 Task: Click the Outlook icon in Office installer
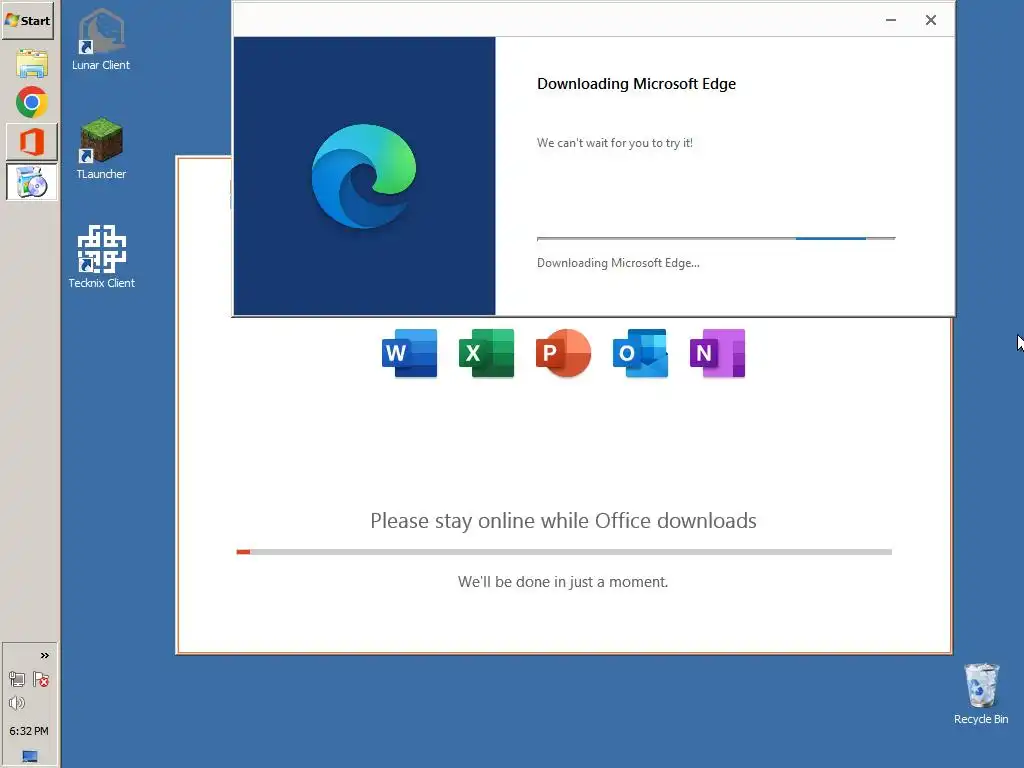[x=641, y=353]
